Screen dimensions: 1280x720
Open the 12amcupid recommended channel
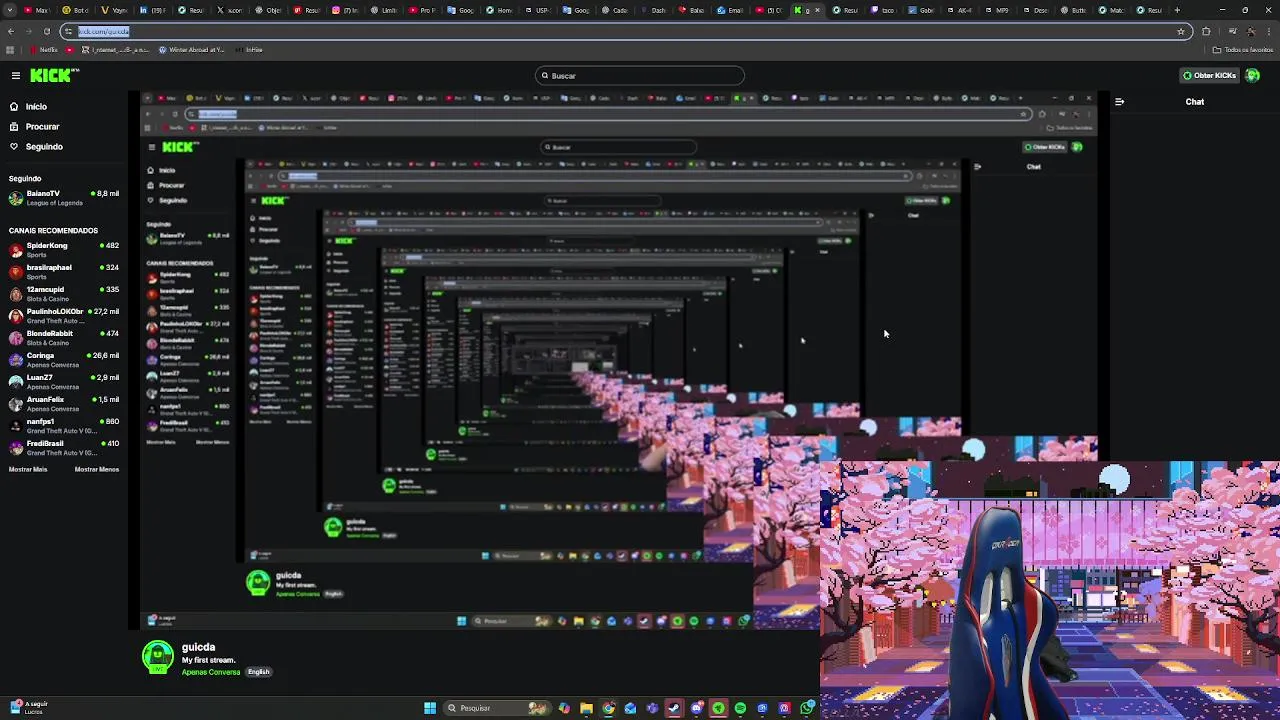point(64,294)
